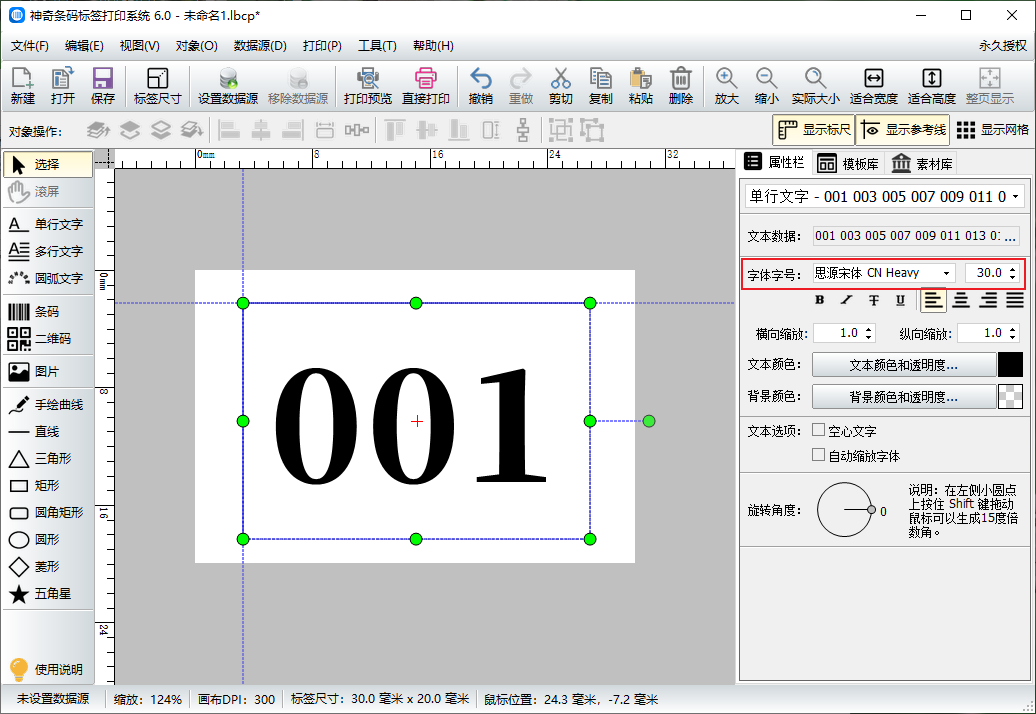Click the 文本颜色和透明度 button
Screen dimensions: 1036x714
(903, 365)
